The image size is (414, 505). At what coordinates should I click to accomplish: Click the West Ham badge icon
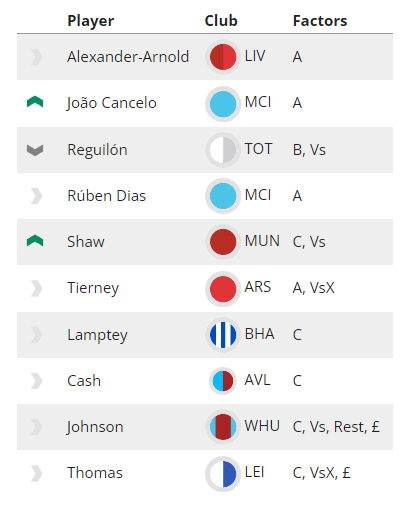tap(223, 427)
